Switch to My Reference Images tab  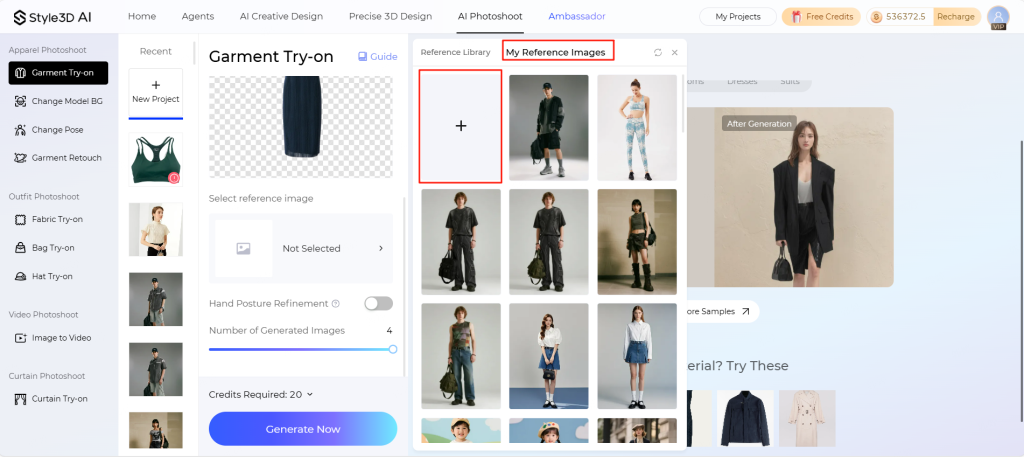(556, 52)
